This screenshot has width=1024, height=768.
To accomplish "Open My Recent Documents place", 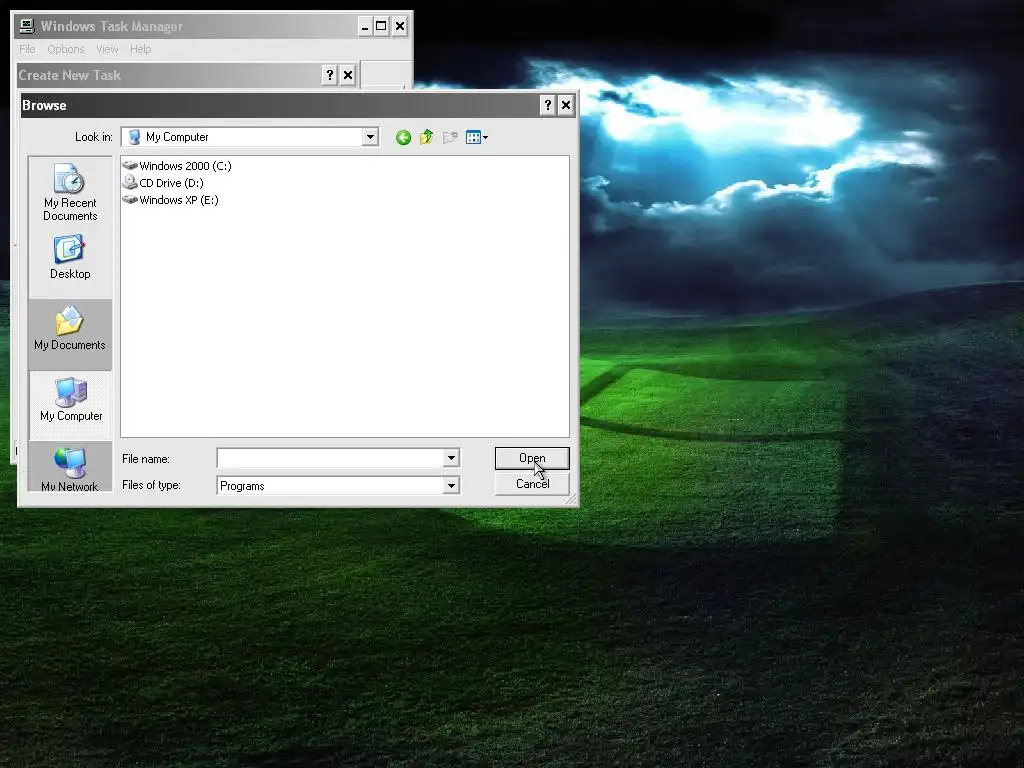I will (x=70, y=193).
